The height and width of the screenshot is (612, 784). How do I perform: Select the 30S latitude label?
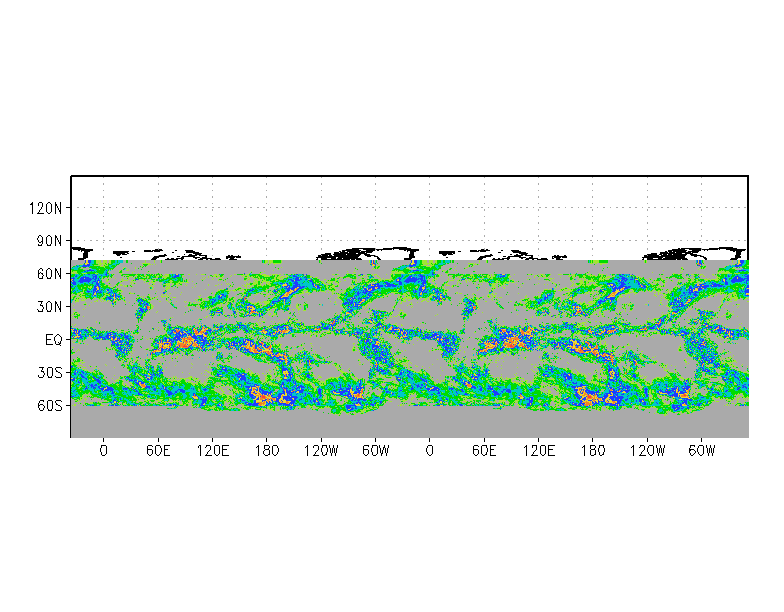pyautogui.click(x=50, y=373)
